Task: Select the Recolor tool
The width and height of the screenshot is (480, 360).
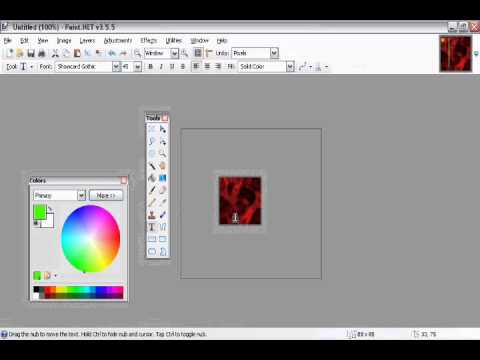Action: coord(163,215)
